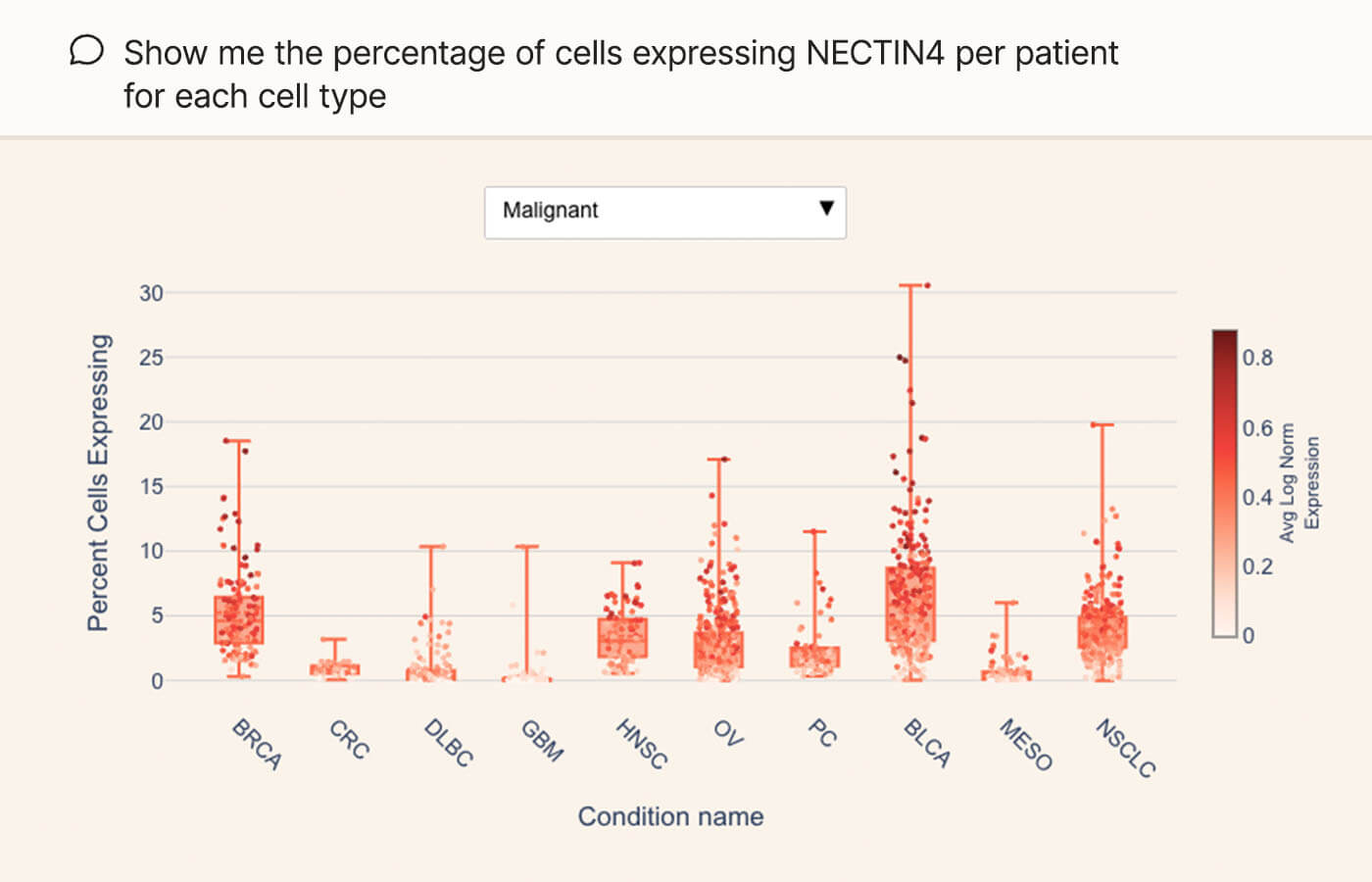Screen dimensions: 1372x882
Task: Click the Condition name axis title
Action: click(670, 815)
